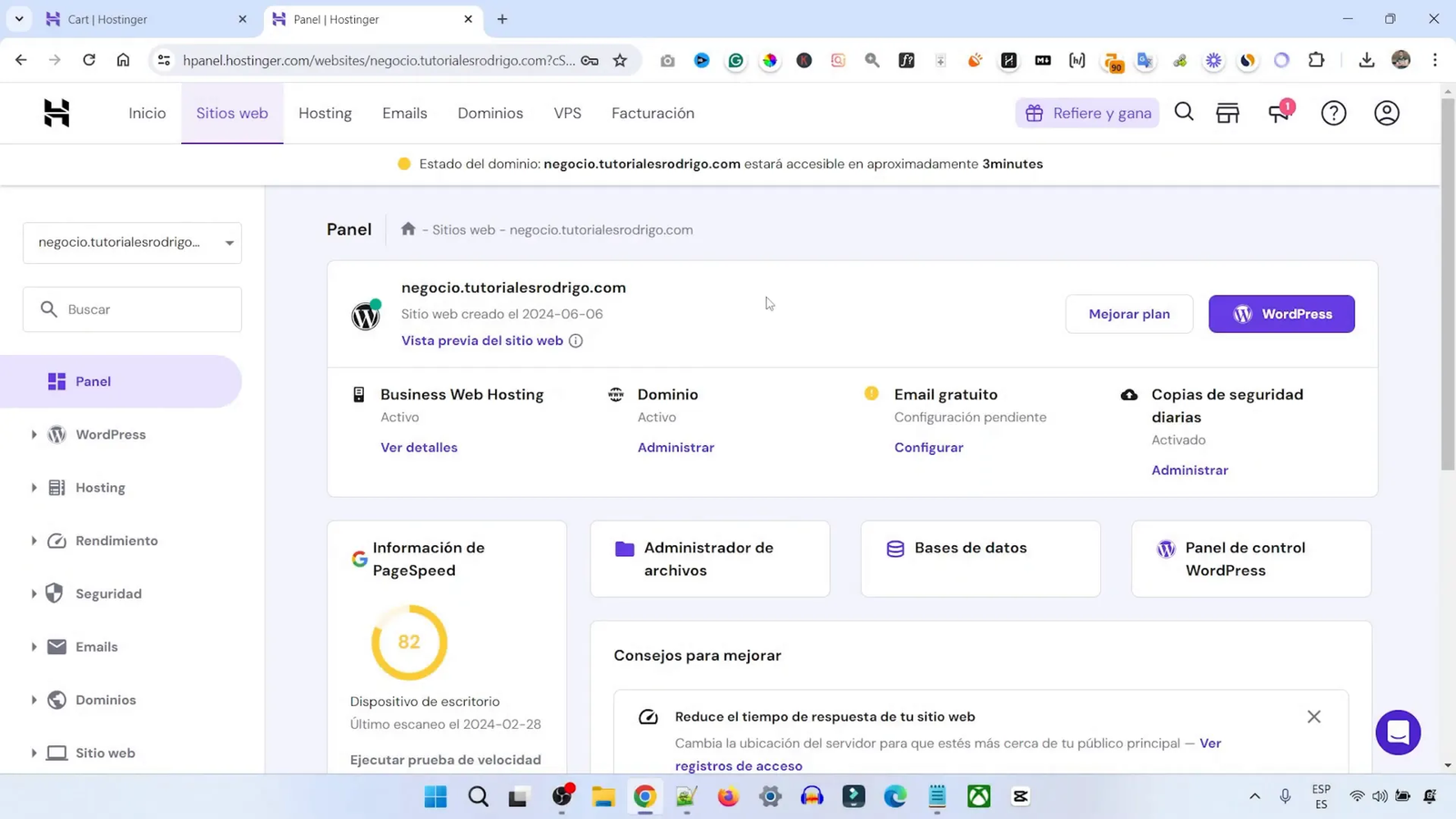Viewport: 1456px width, 819px height.
Task: Open the Facturación menu item
Action: pyautogui.click(x=652, y=113)
